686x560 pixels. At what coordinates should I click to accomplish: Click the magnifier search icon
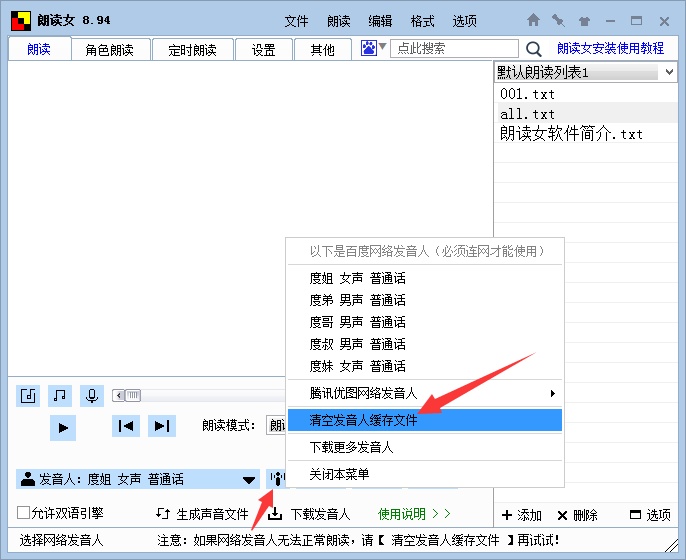tap(533, 49)
